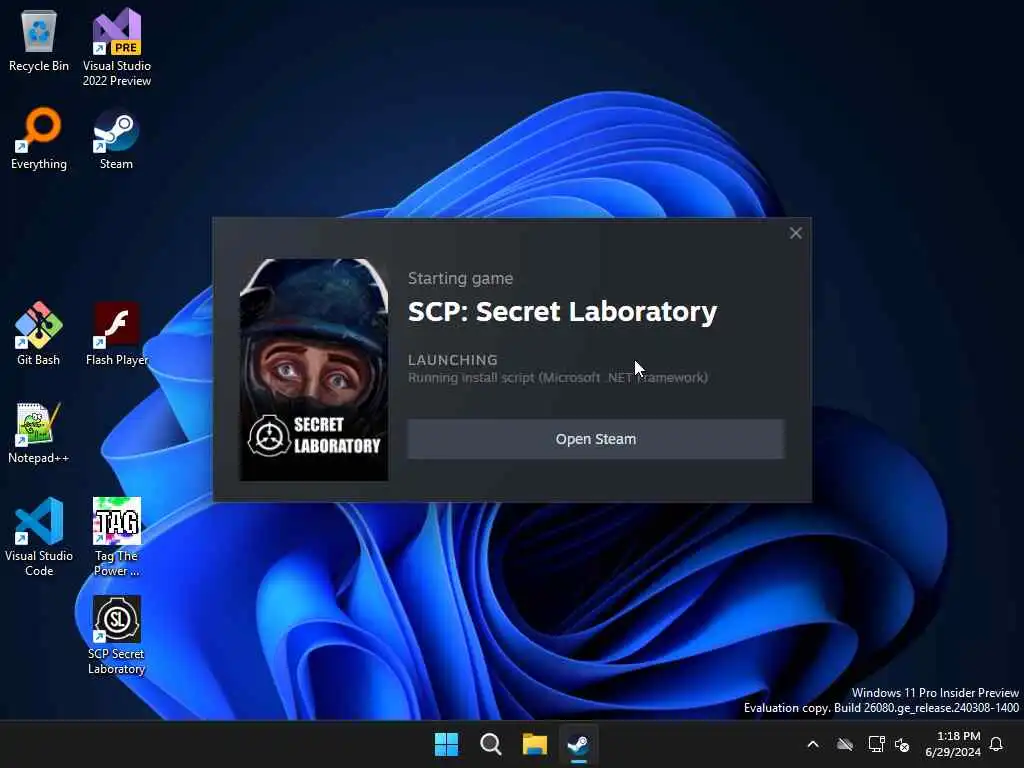Click the 'LAUNCHING' status label
This screenshot has width=1024, height=768.
click(x=453, y=360)
